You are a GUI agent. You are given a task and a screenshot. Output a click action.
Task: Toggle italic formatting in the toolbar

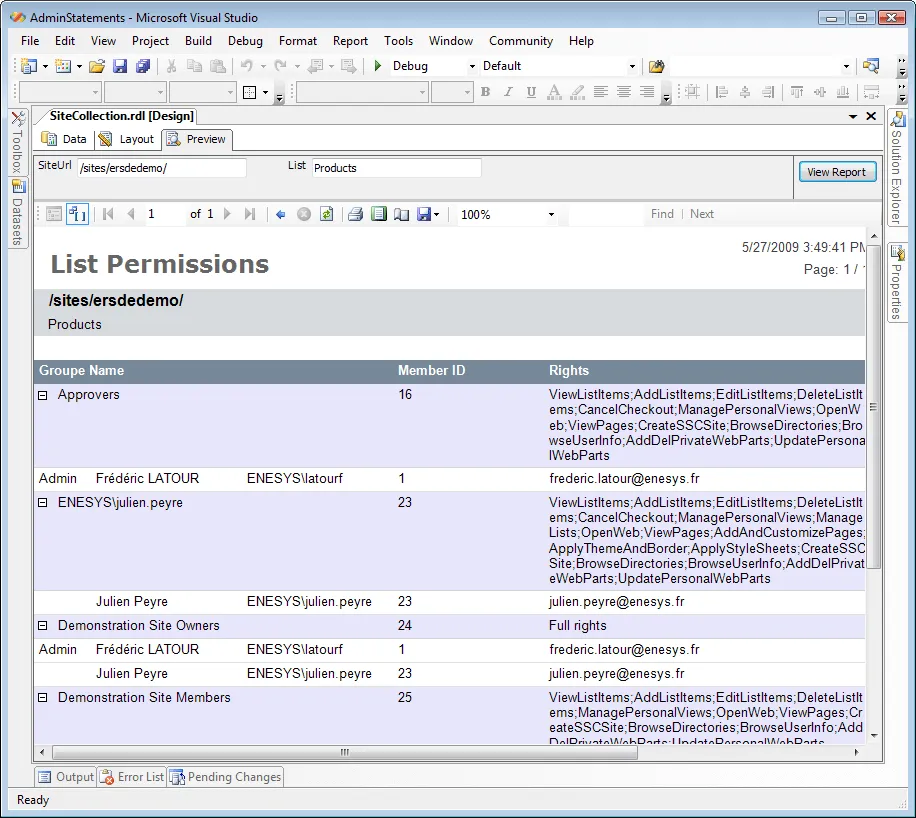pos(507,92)
